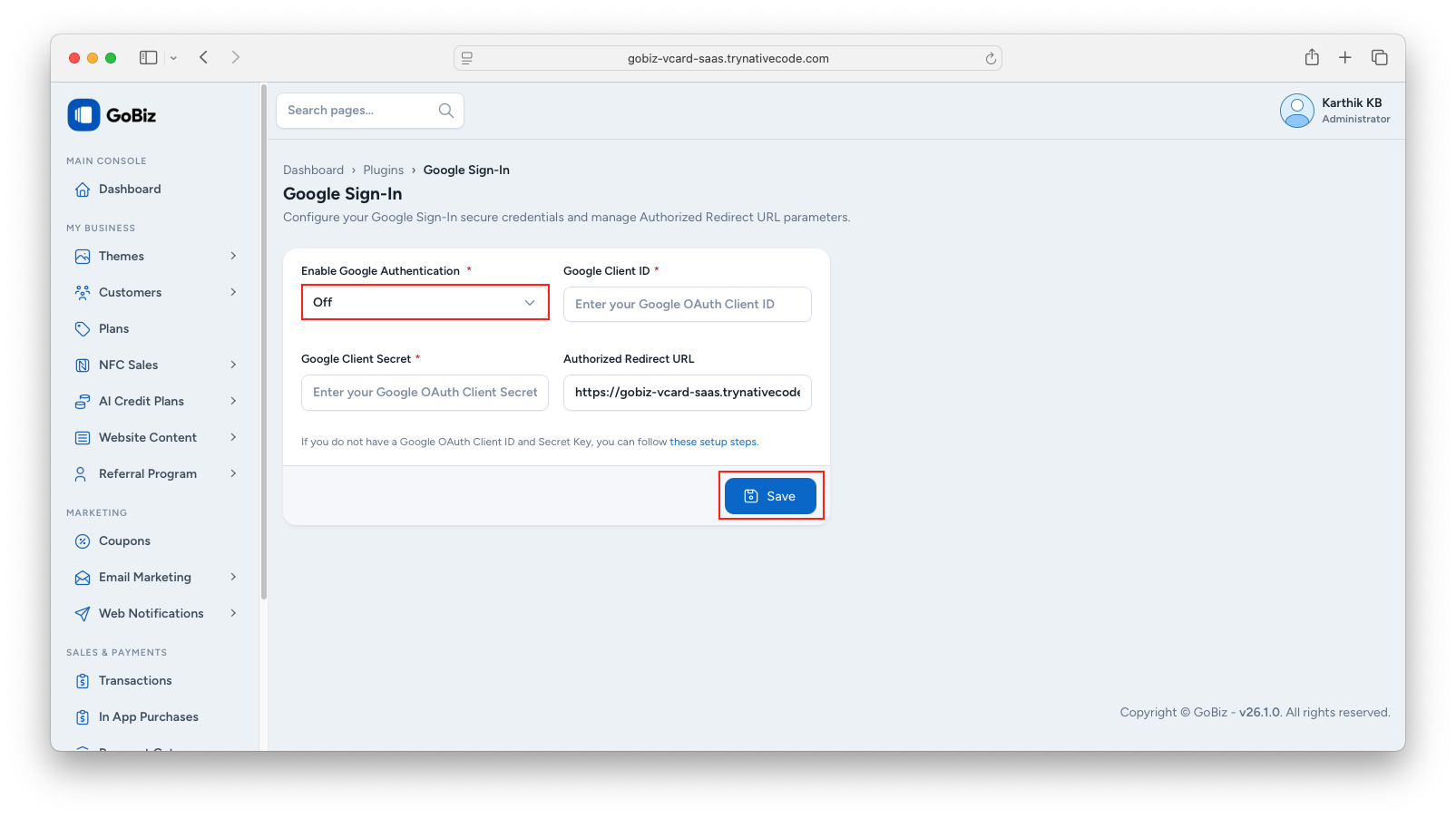The image size is (1456, 818).
Task: Open a new tab with the plus icon
Action: tap(1345, 57)
